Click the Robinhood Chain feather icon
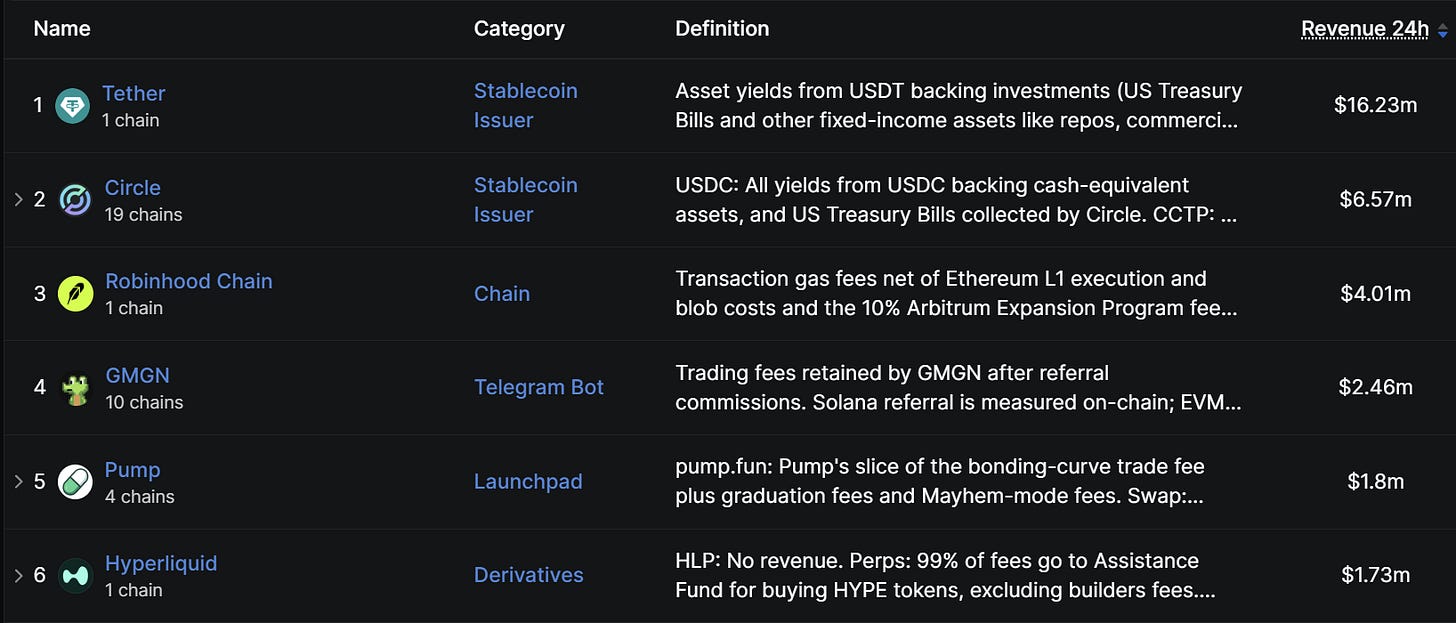Screen dimensions: 1456x623 [x=76, y=294]
